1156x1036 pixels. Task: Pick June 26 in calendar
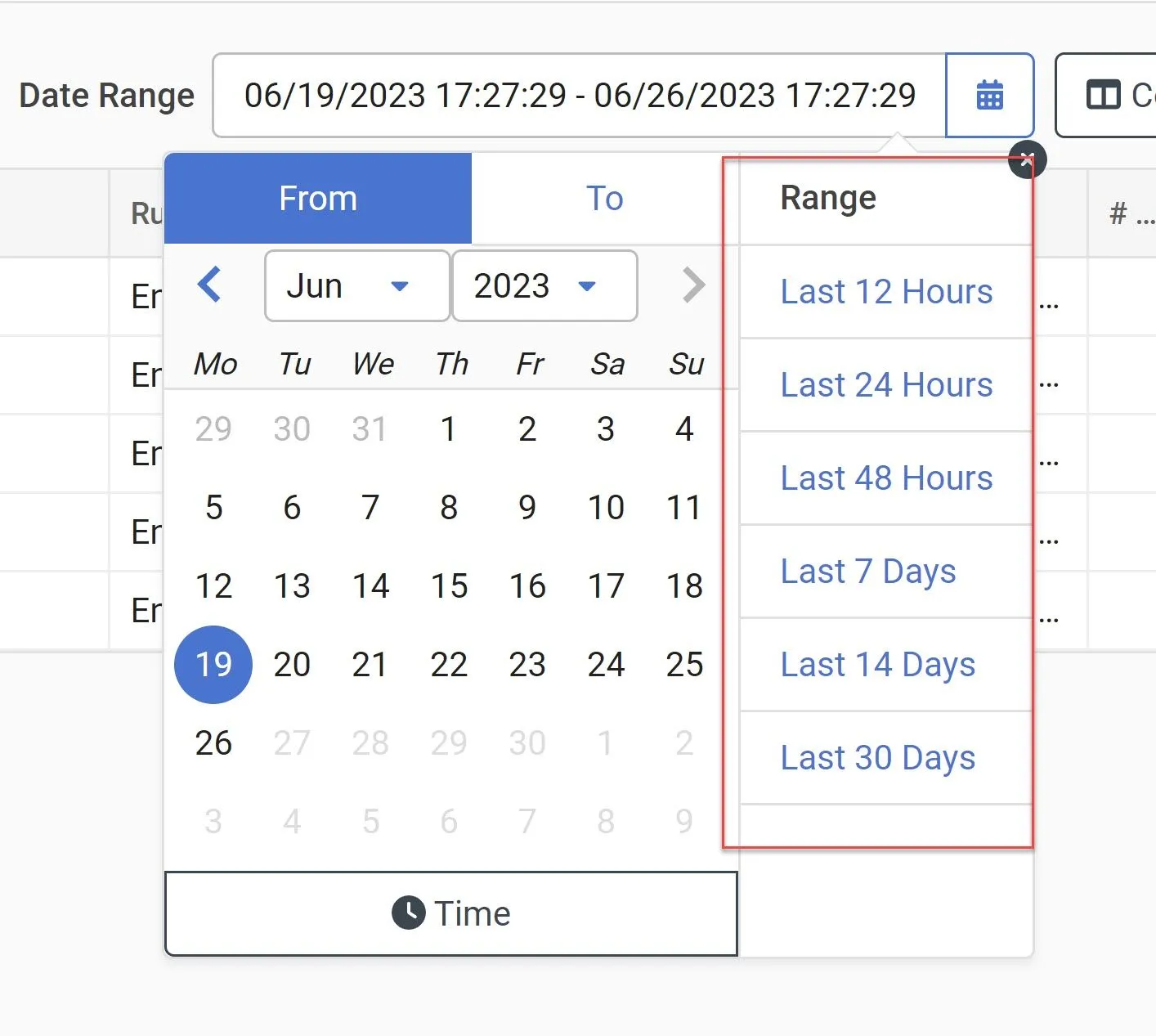pyautogui.click(x=213, y=743)
